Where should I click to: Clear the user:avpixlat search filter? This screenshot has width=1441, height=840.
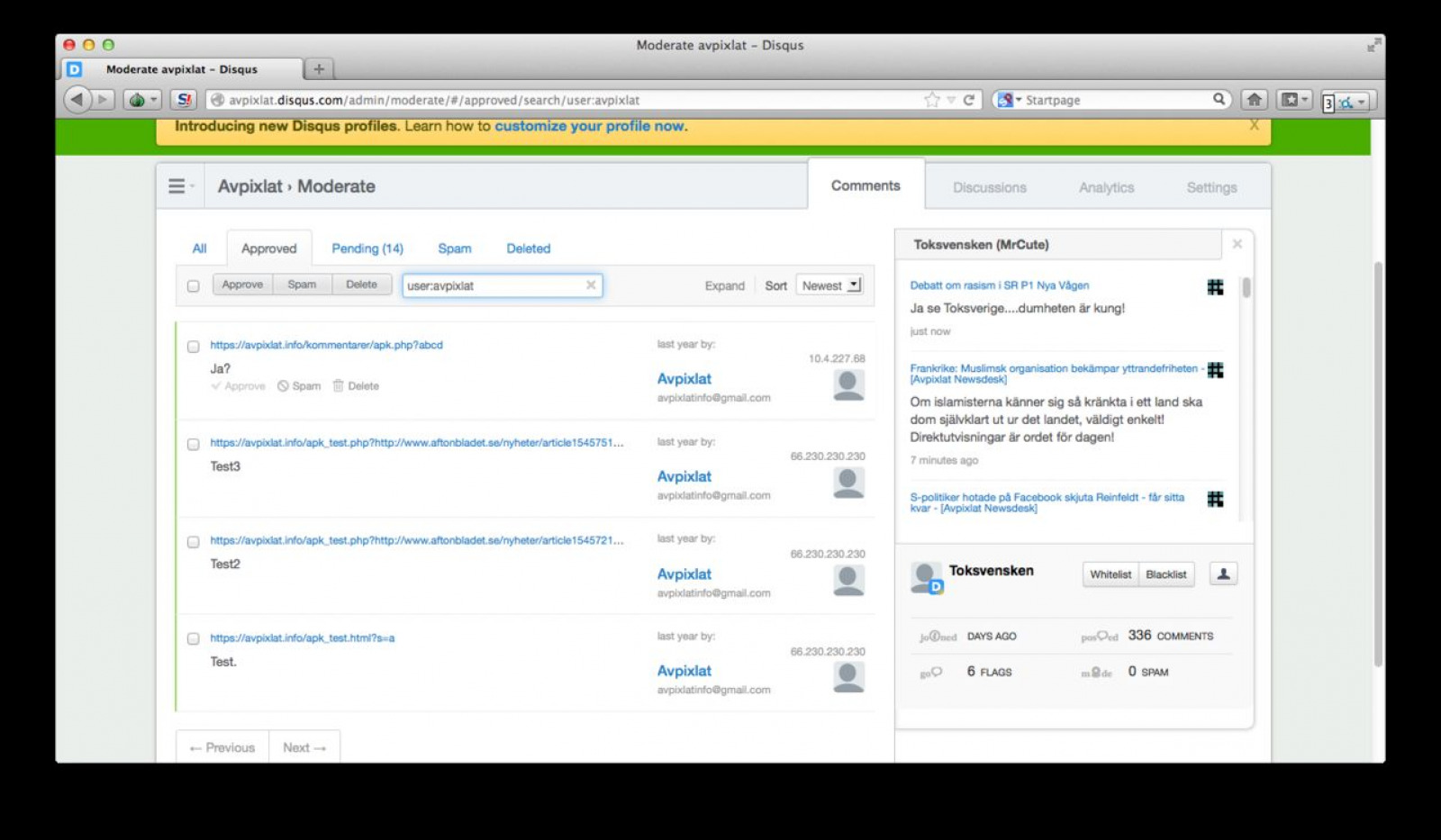click(x=591, y=285)
